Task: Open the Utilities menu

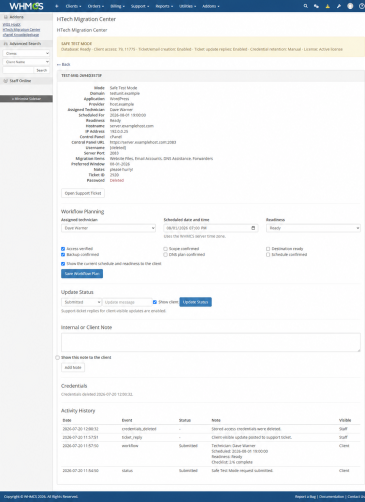Action: [x=188, y=6]
